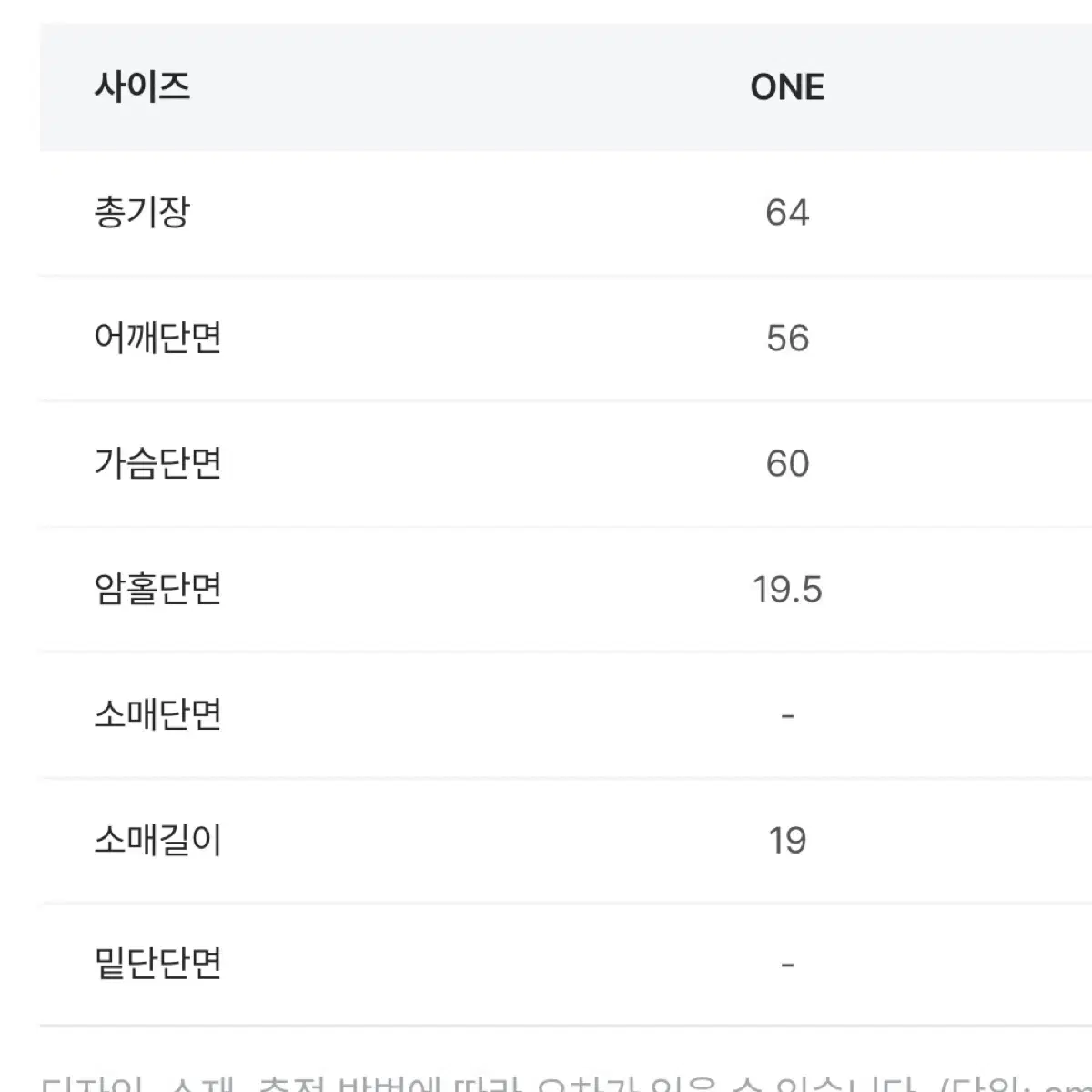This screenshot has width=1092, height=1092.
Task: Select the 암홀단면 value 19.5
Action: tap(787, 590)
